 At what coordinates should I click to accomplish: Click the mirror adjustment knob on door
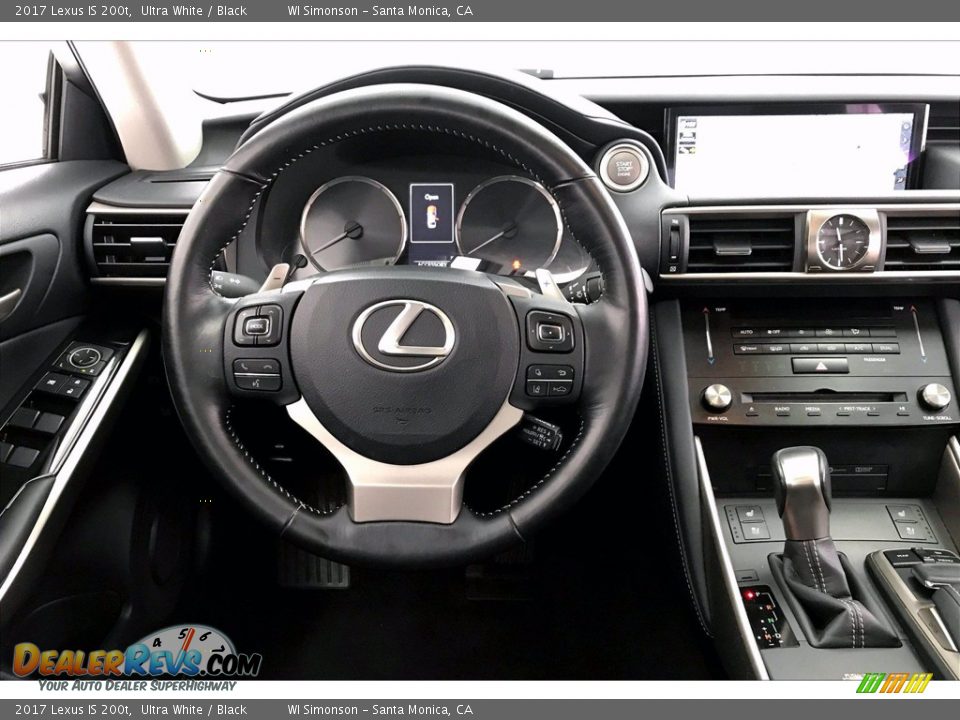[x=84, y=358]
